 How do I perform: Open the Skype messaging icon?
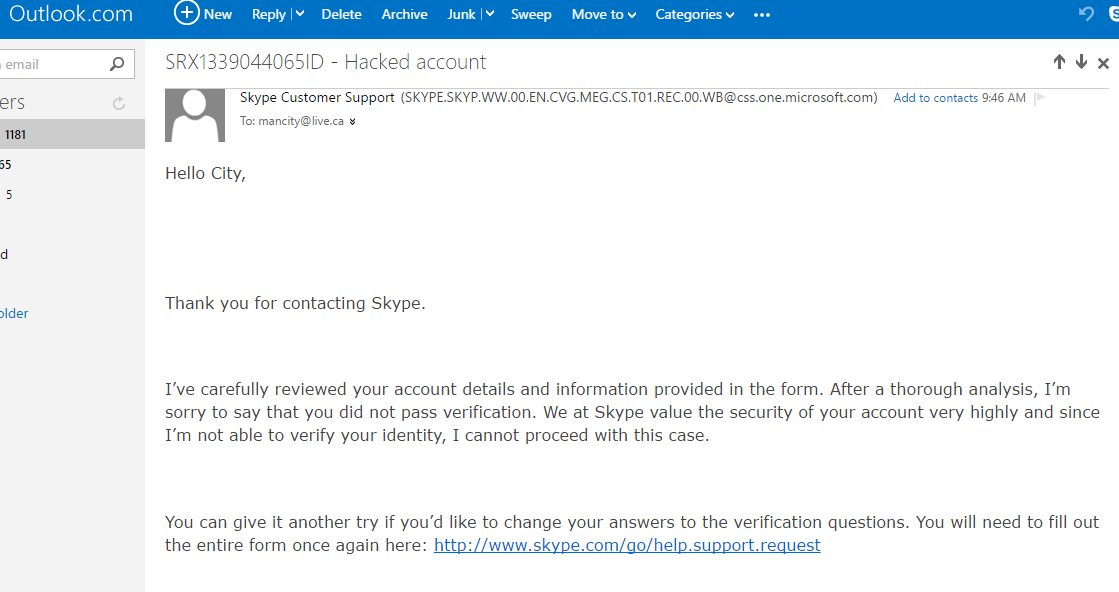click(x=1112, y=14)
